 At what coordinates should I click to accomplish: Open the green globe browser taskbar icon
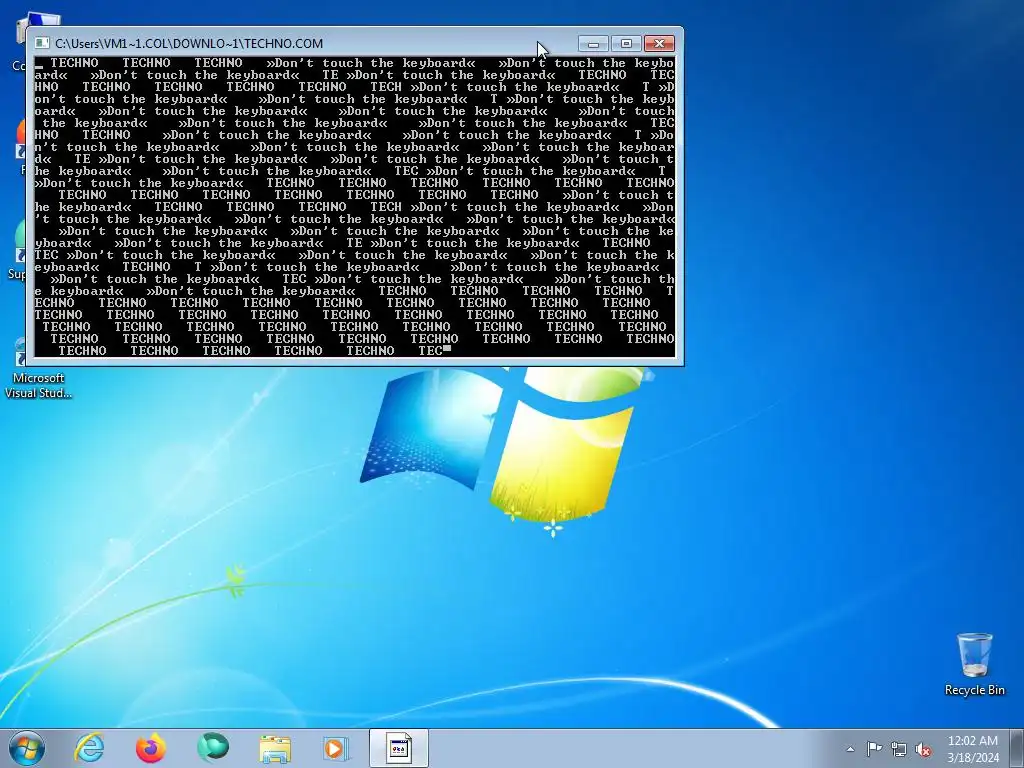(213, 748)
